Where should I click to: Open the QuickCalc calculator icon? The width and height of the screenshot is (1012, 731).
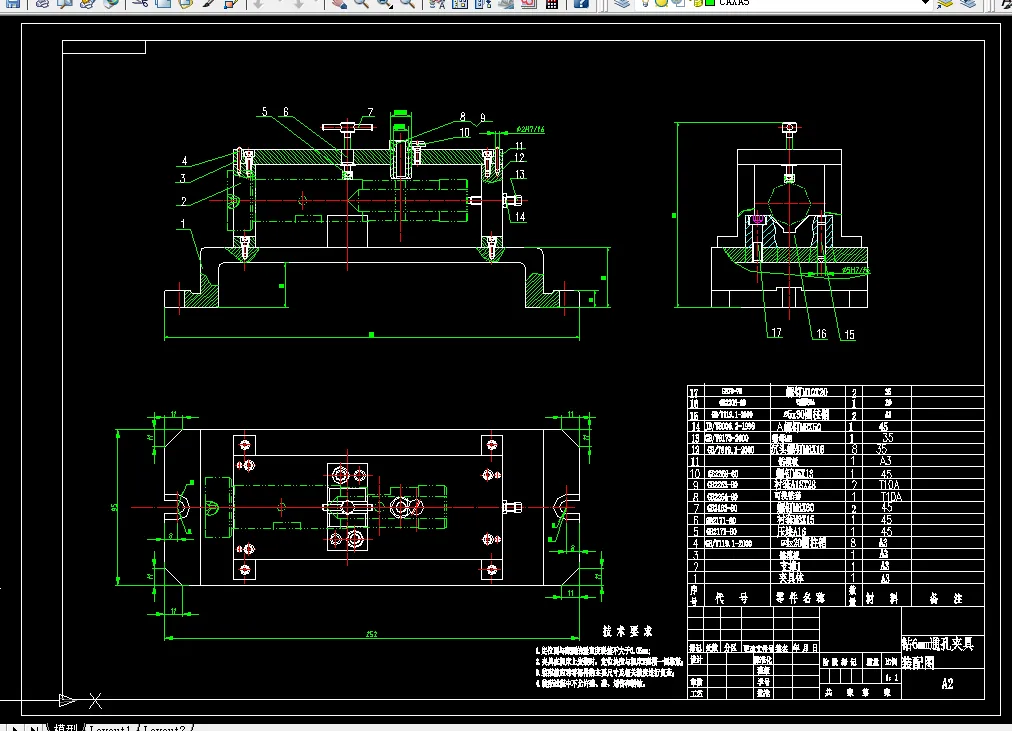point(552,3)
